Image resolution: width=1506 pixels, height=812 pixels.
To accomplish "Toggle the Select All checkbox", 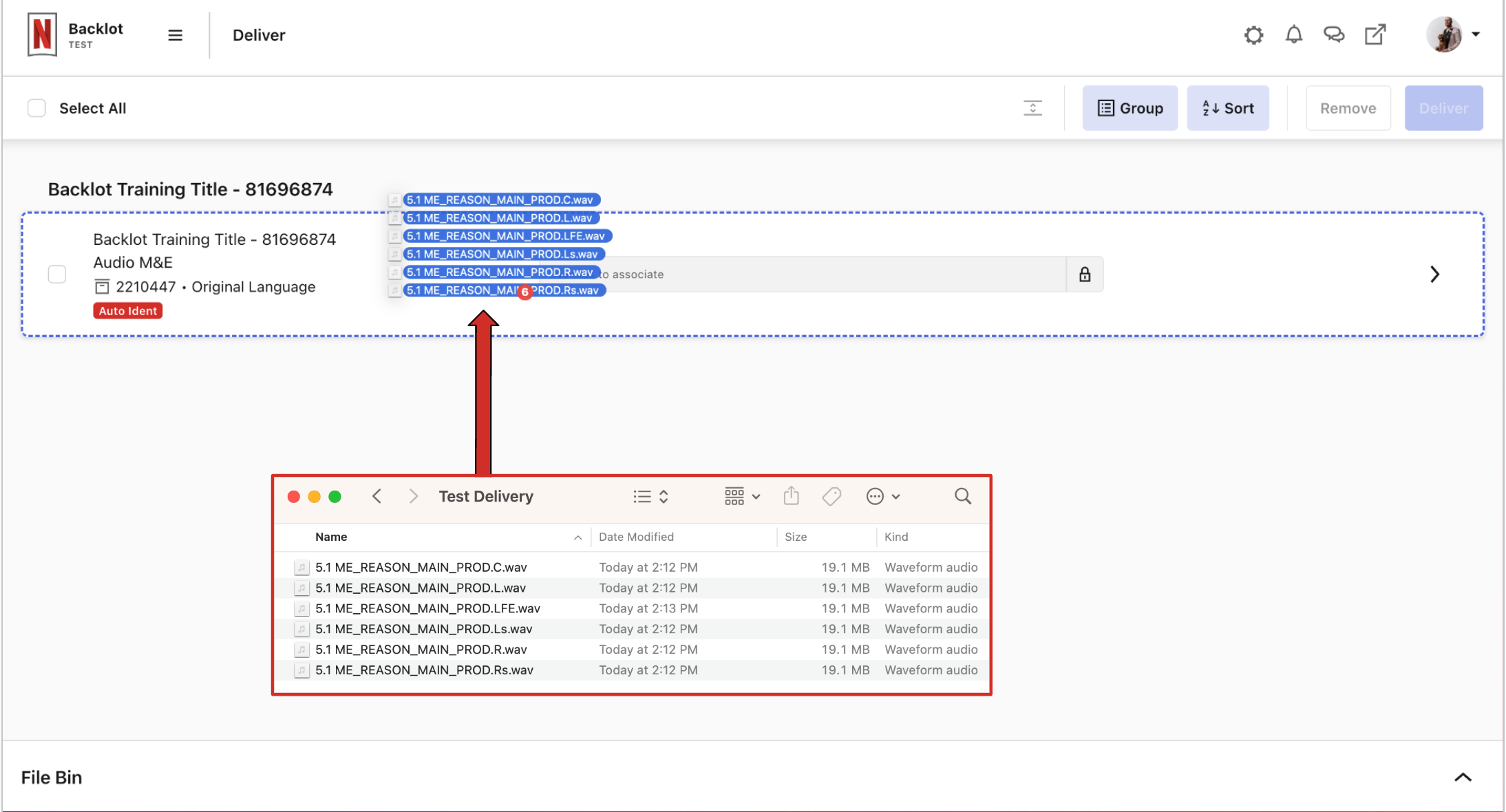I will [37, 108].
